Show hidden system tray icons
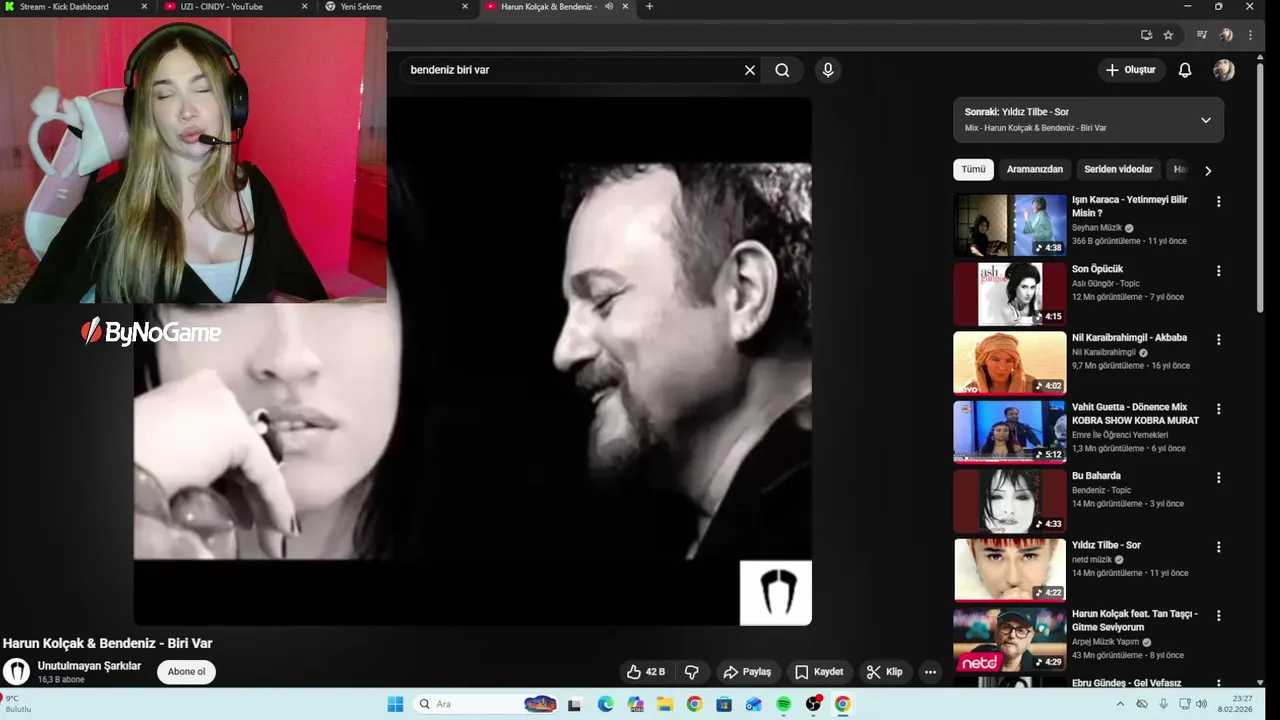 coord(1122,704)
